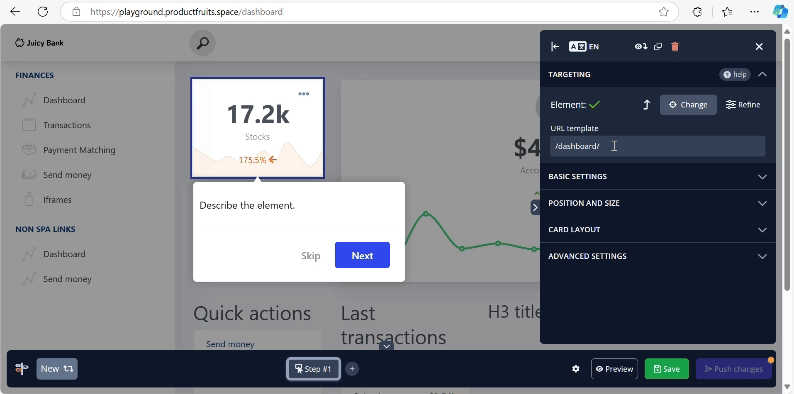Click the language translation EN icon
The width and height of the screenshot is (794, 394).
click(584, 47)
